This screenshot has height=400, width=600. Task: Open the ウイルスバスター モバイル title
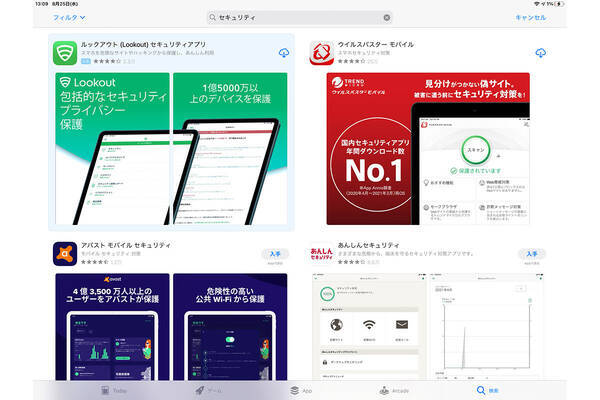point(375,44)
